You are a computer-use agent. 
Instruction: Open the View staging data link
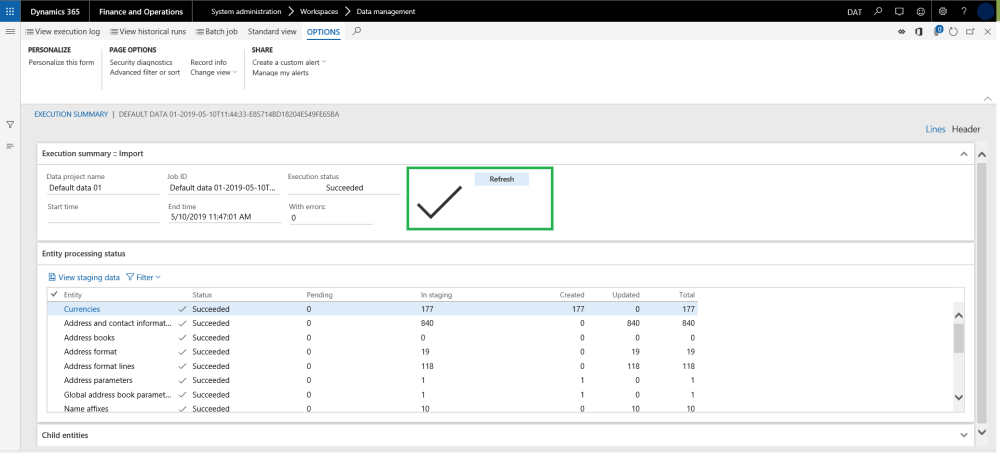84,277
